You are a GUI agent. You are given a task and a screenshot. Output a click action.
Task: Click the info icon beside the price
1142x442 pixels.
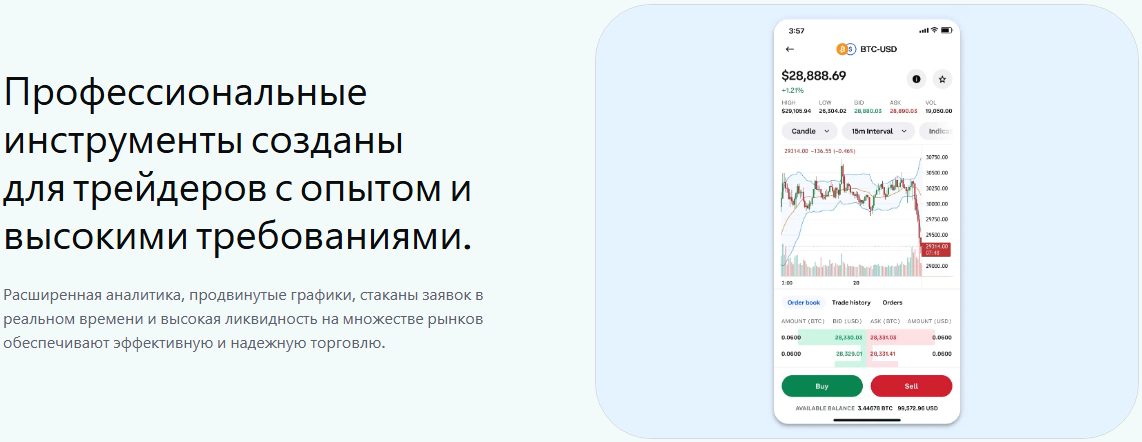(x=916, y=78)
